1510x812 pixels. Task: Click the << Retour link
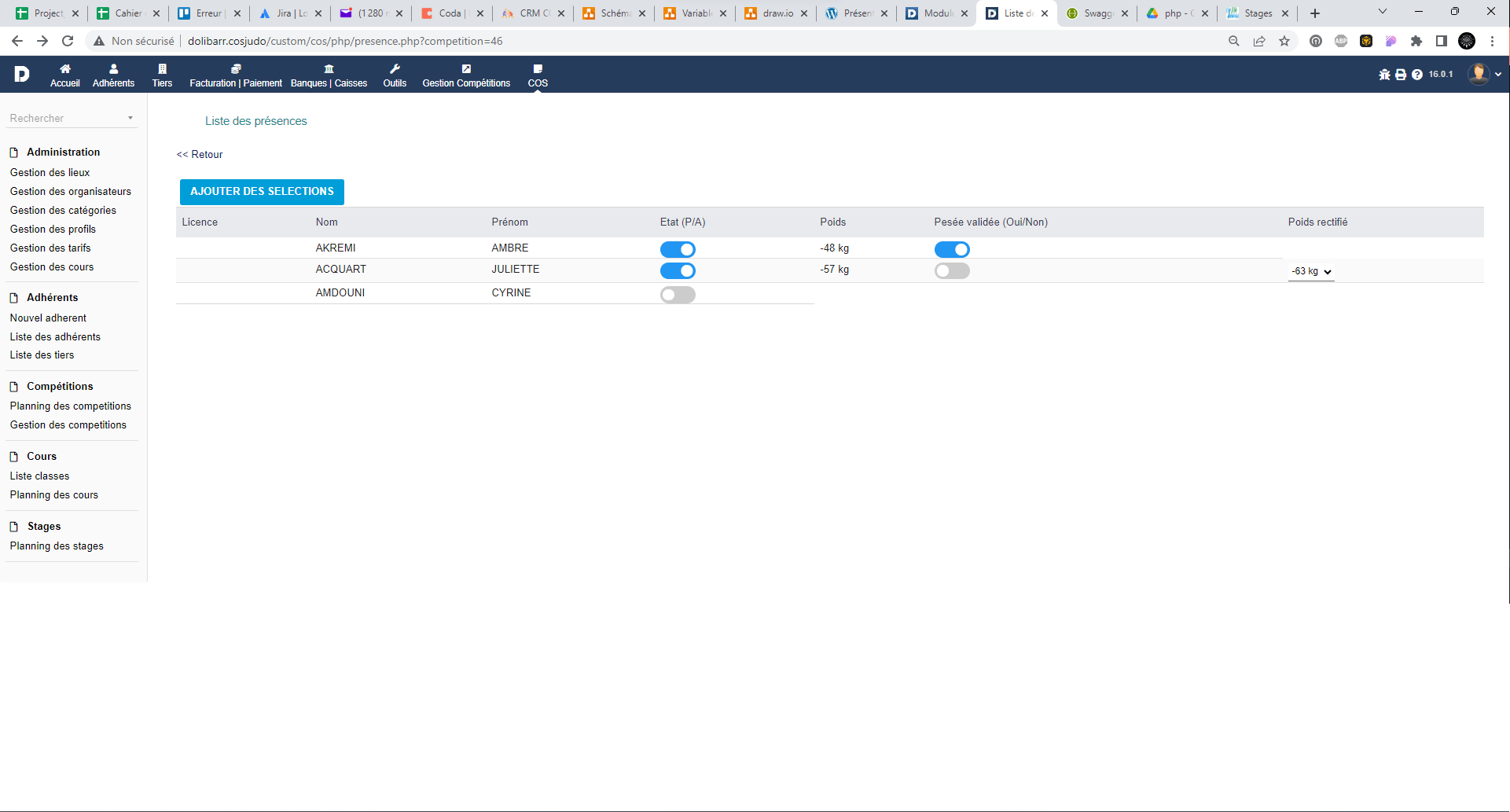click(200, 155)
